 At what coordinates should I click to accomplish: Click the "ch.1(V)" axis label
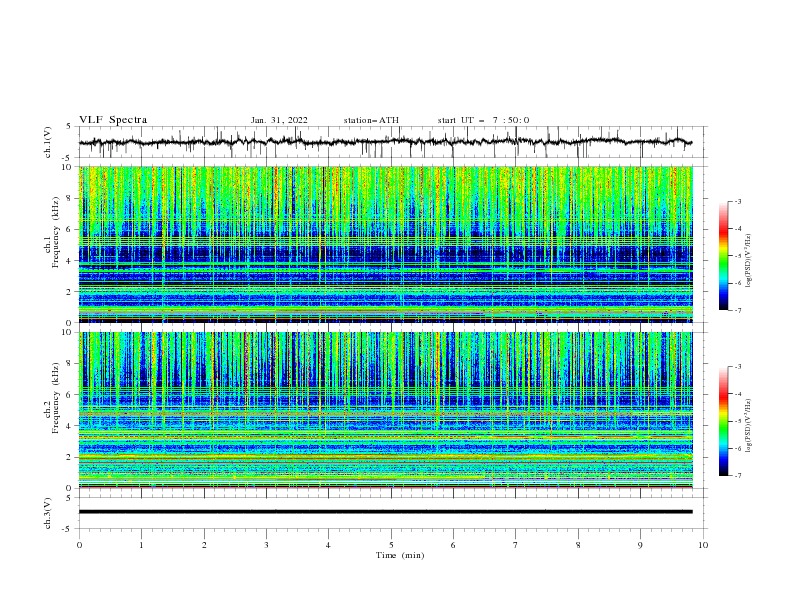48,142
